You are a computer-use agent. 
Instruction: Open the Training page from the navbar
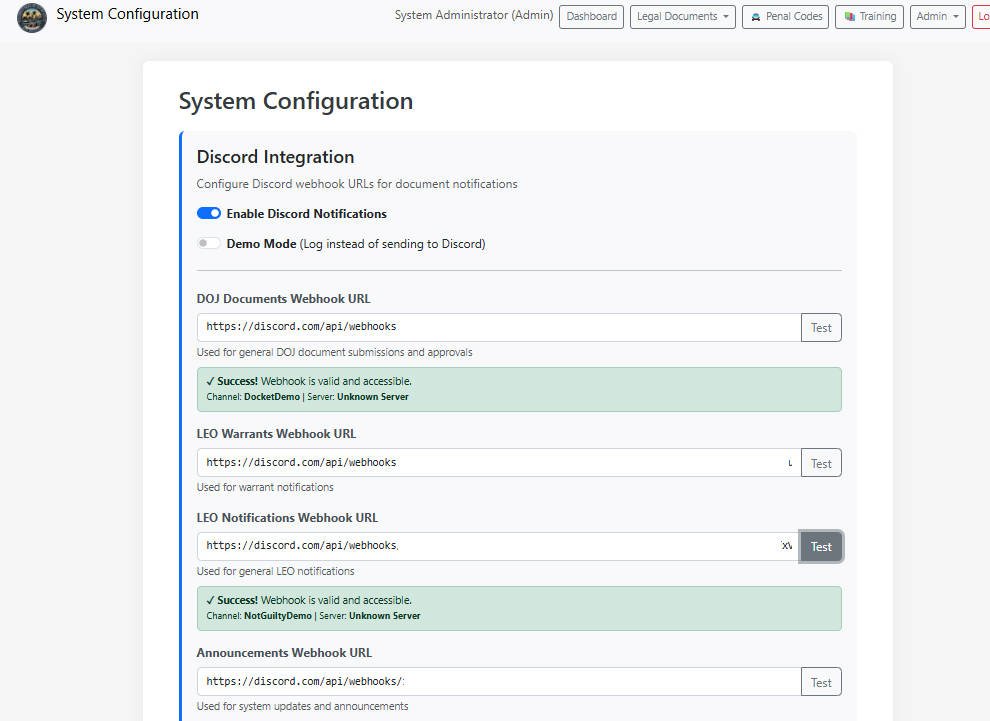pyautogui.click(x=869, y=16)
